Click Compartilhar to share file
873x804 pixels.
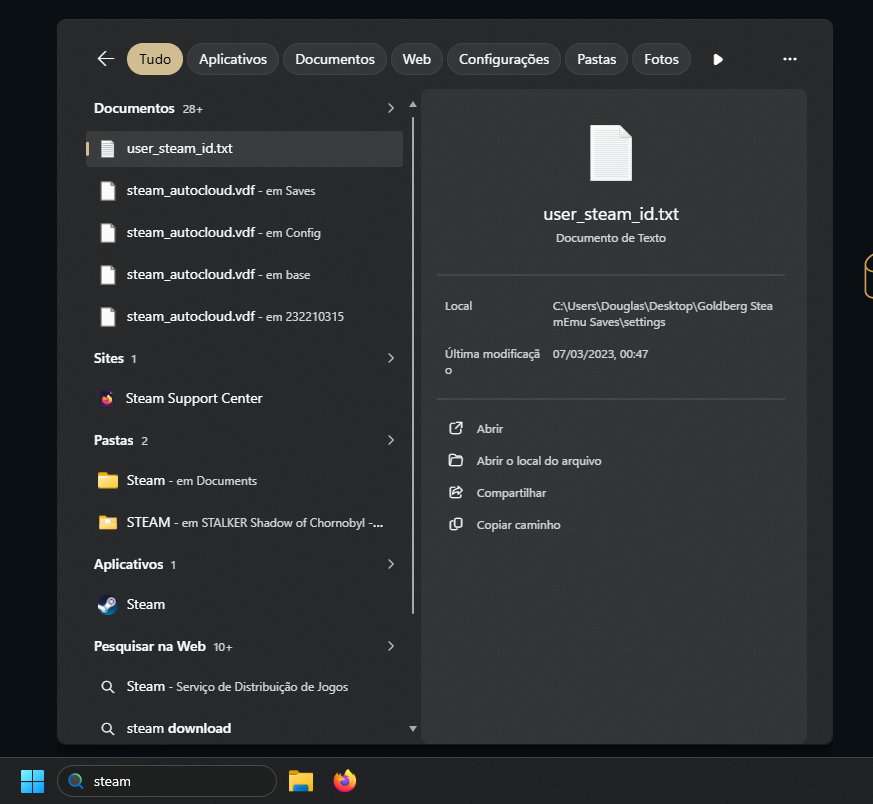[511, 493]
